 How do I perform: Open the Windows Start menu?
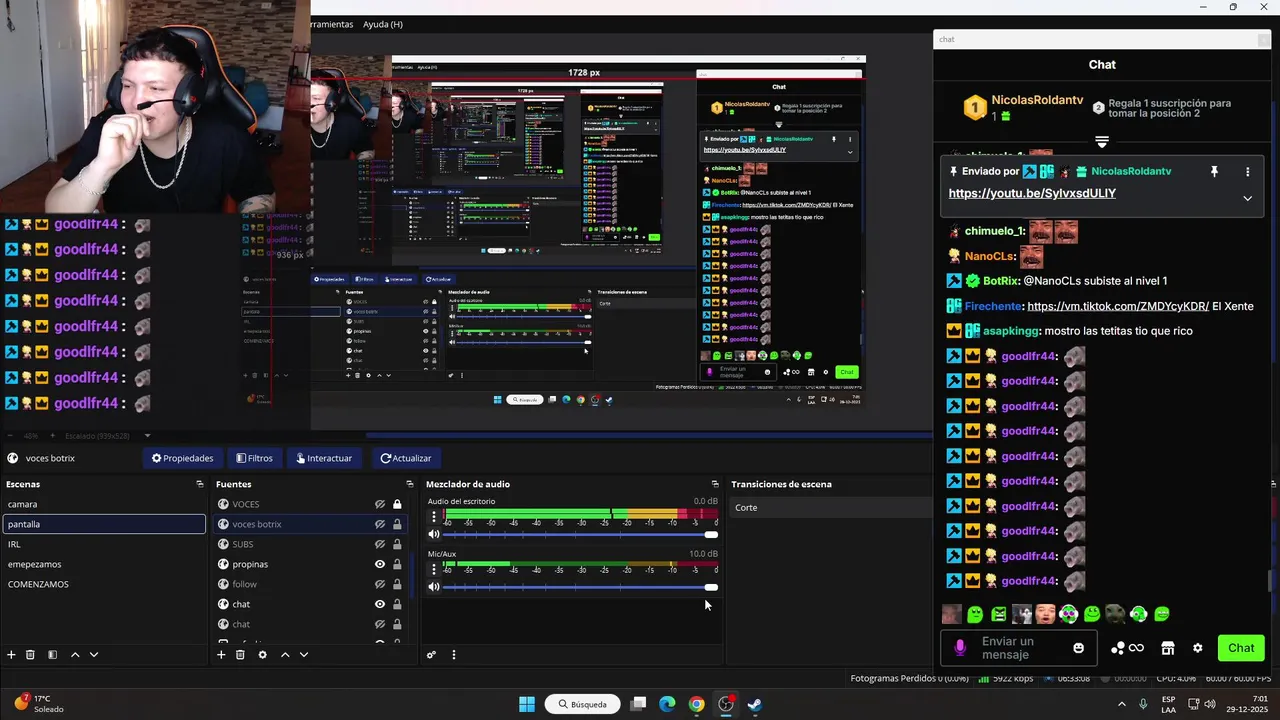coord(527,704)
